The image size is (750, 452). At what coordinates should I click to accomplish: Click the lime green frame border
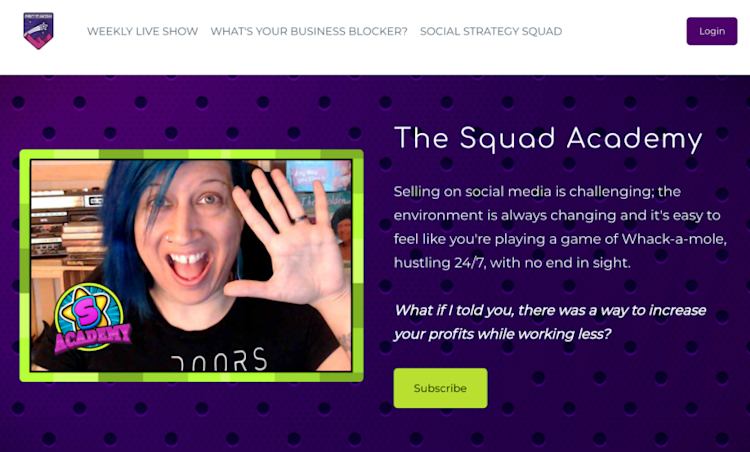(191, 154)
